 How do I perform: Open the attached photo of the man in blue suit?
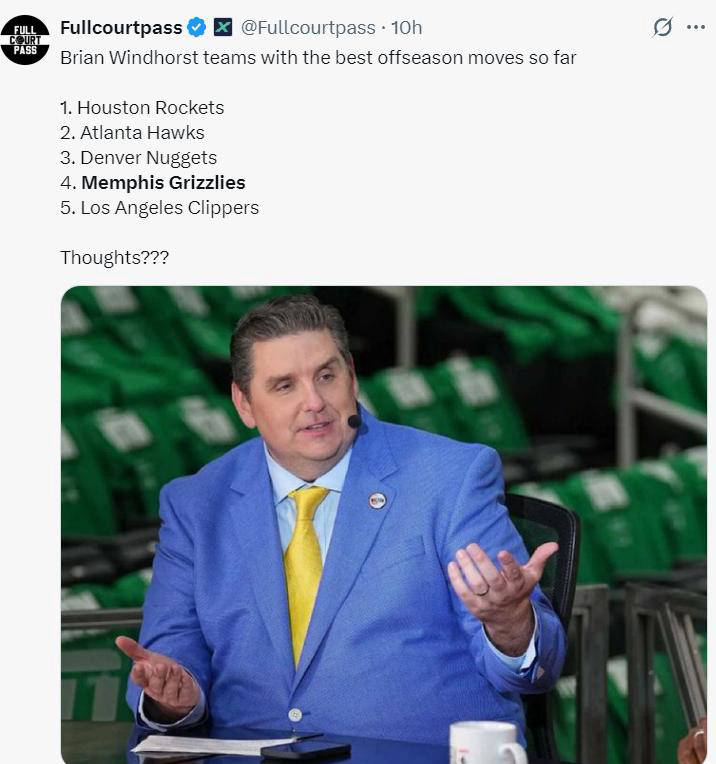click(x=384, y=525)
